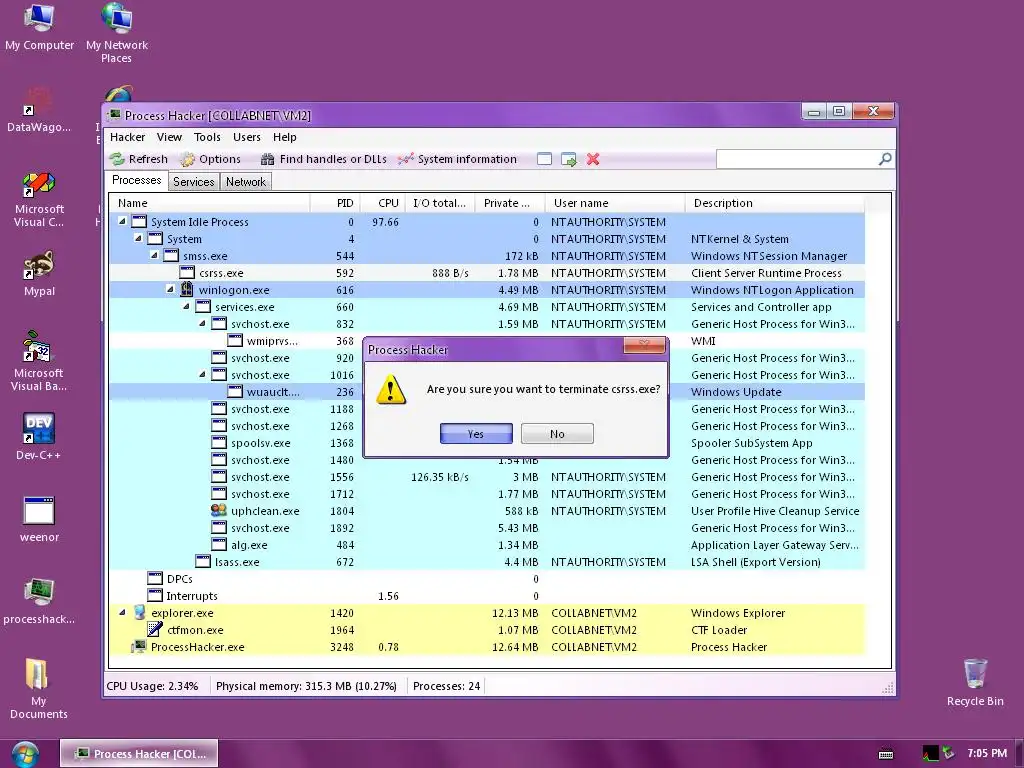Select the alg.exe process row

coord(487,545)
